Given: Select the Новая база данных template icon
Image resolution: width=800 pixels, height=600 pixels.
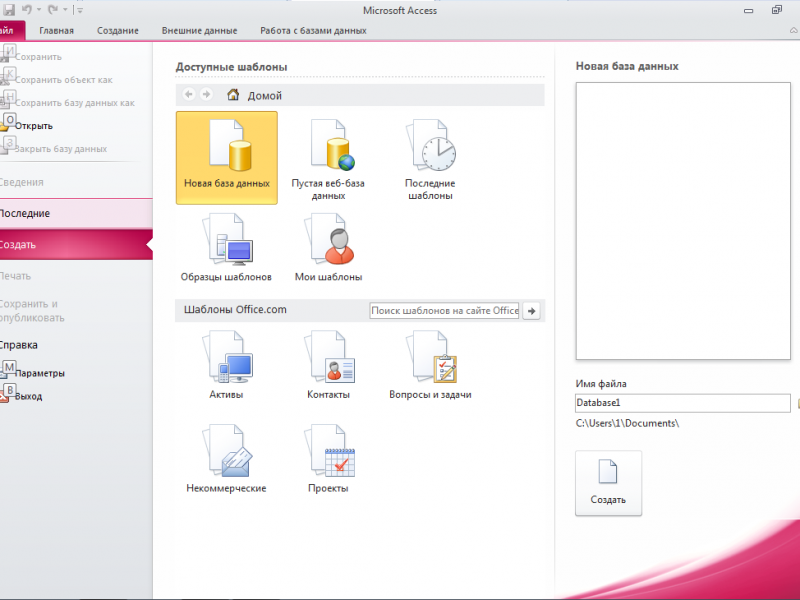Looking at the screenshot, I should coord(227,158).
